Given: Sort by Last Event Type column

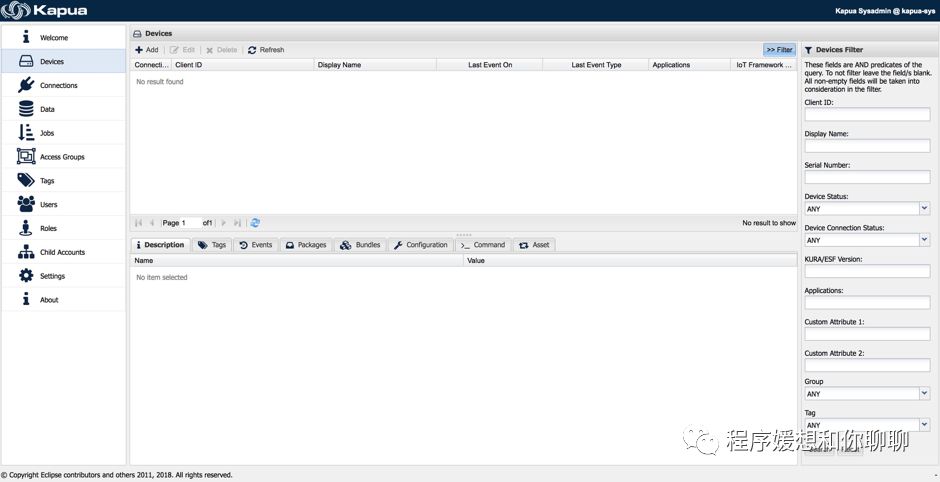Looking at the screenshot, I should [596, 65].
